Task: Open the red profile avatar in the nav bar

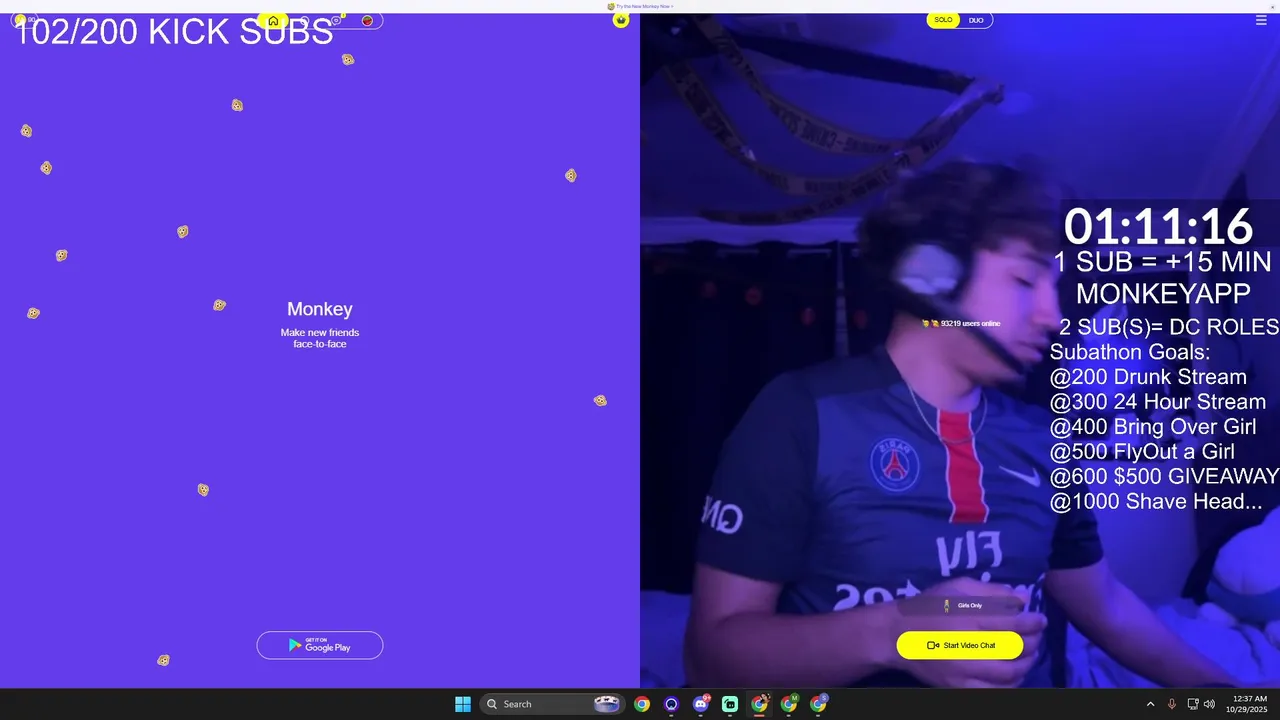Action: pyautogui.click(x=367, y=21)
